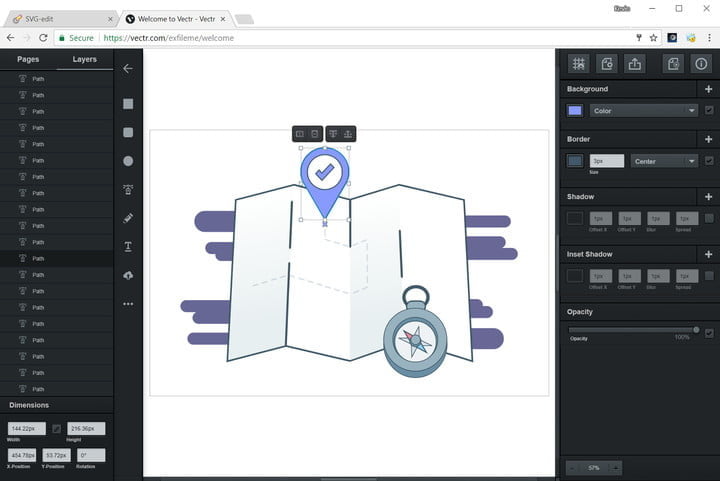
Task: Select the Rounded Rectangle tool
Action: [128, 132]
